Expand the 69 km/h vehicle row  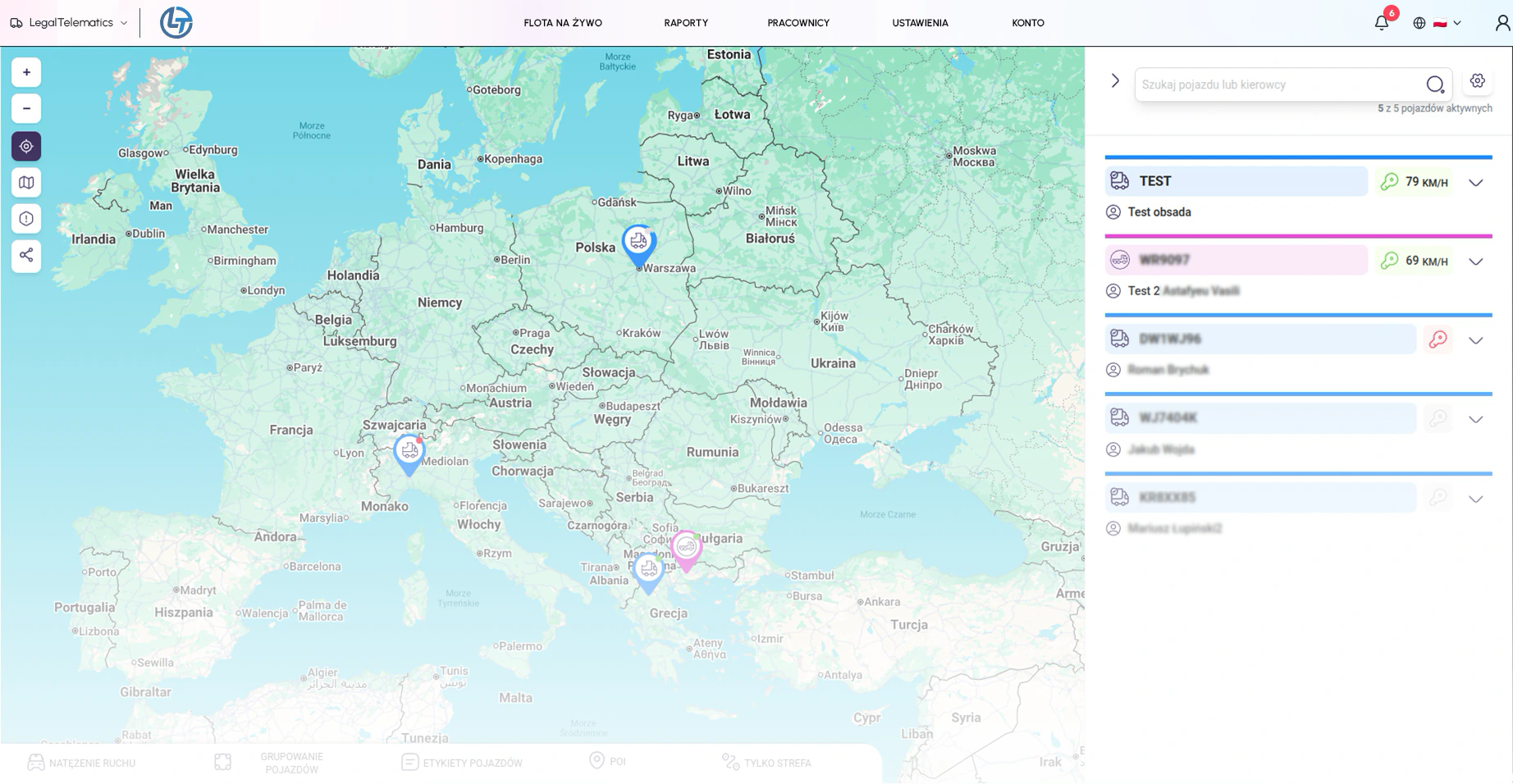(x=1475, y=262)
